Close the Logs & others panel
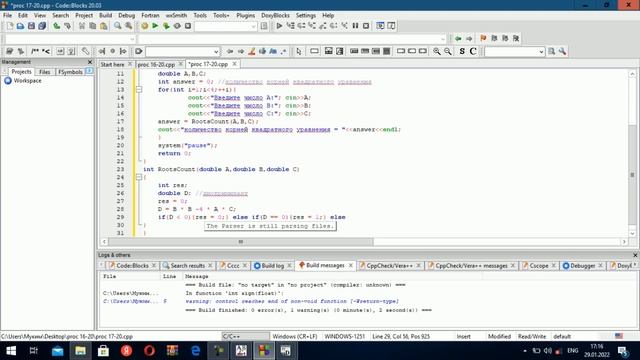This screenshot has height=360, width=640. tap(635, 255)
